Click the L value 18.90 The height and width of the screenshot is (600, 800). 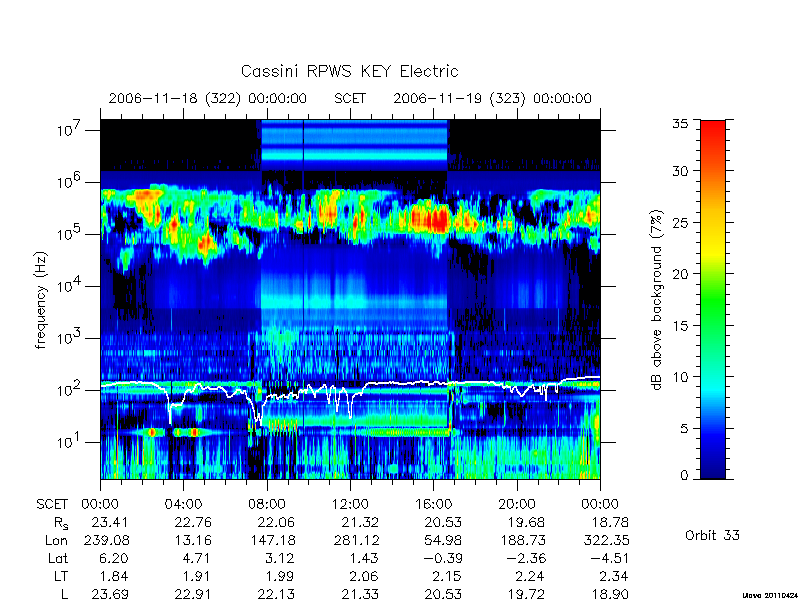click(x=609, y=594)
